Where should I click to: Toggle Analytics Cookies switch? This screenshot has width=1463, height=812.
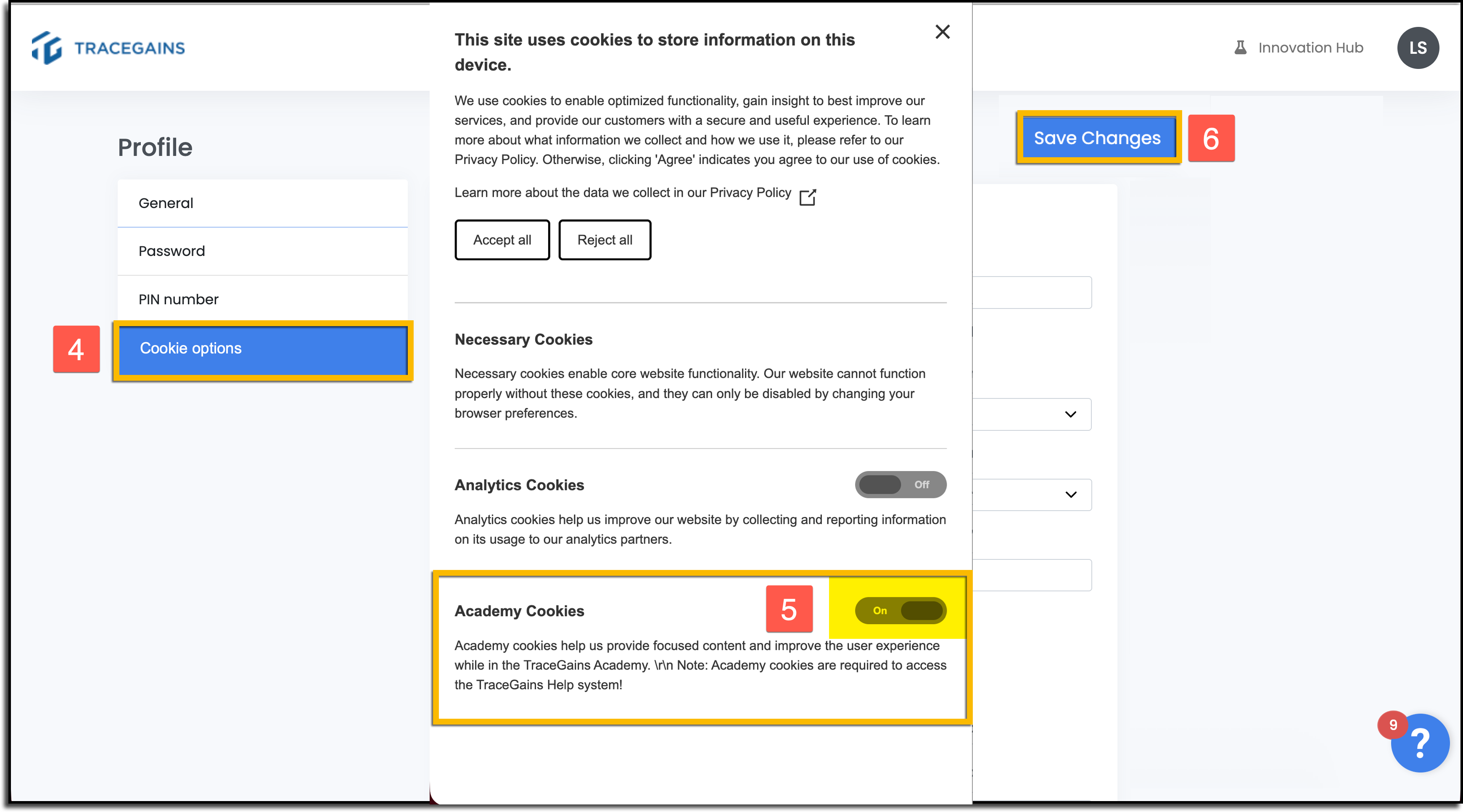900,484
